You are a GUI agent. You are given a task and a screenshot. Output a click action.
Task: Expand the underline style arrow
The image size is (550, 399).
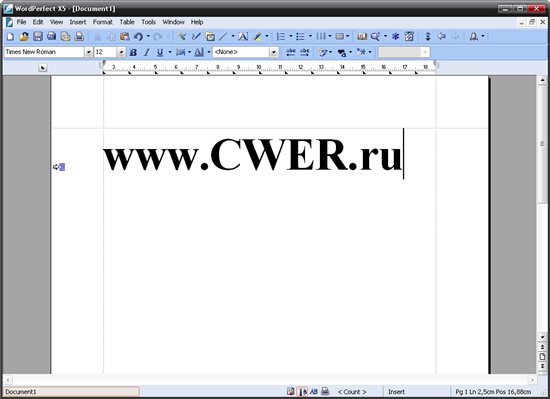170,53
